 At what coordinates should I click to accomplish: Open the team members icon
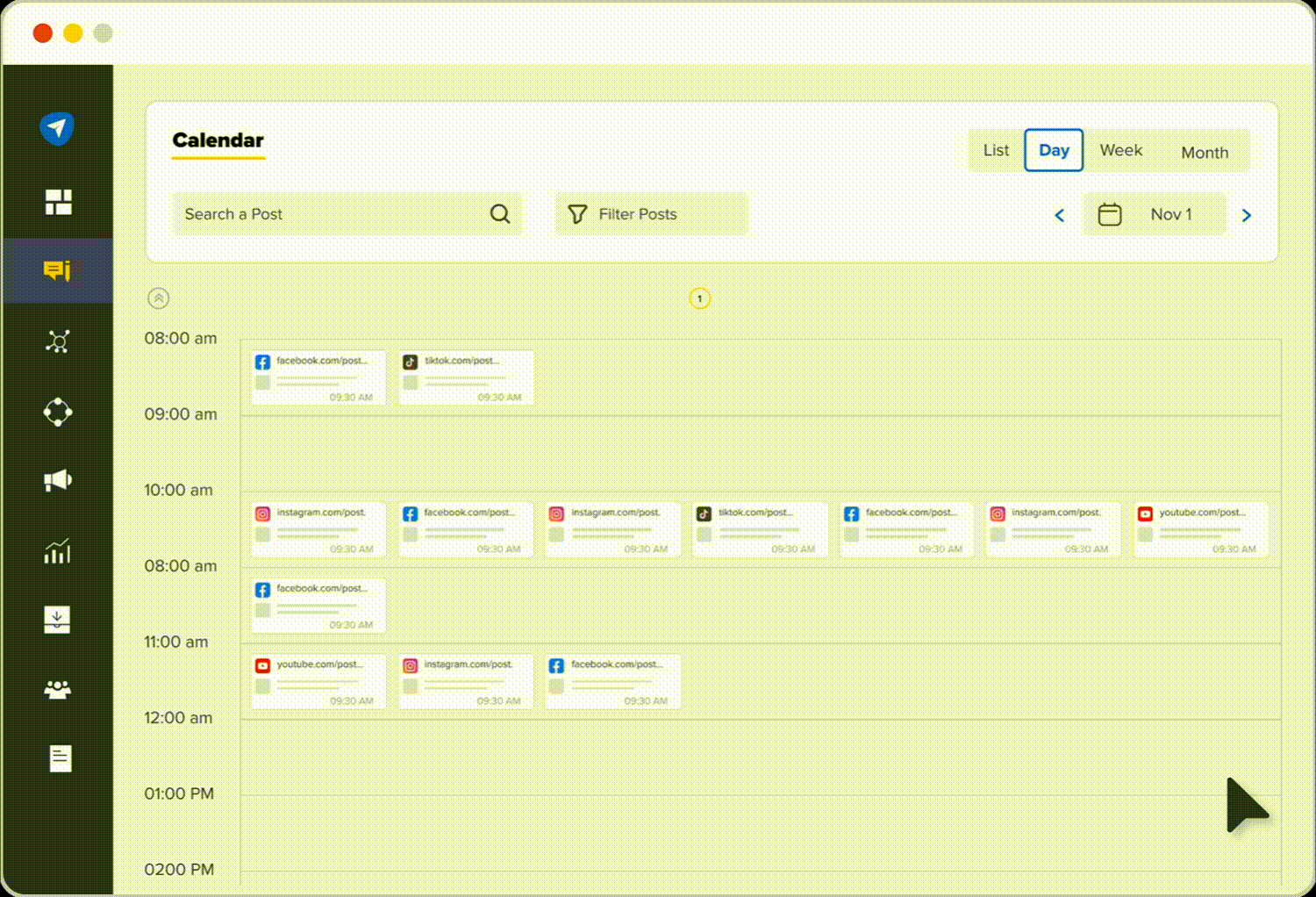pos(58,690)
